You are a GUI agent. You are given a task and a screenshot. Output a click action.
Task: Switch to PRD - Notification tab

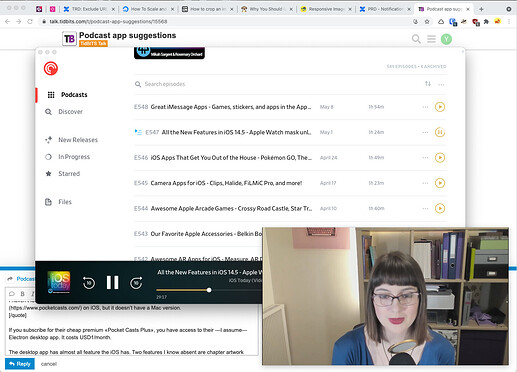[385, 9]
